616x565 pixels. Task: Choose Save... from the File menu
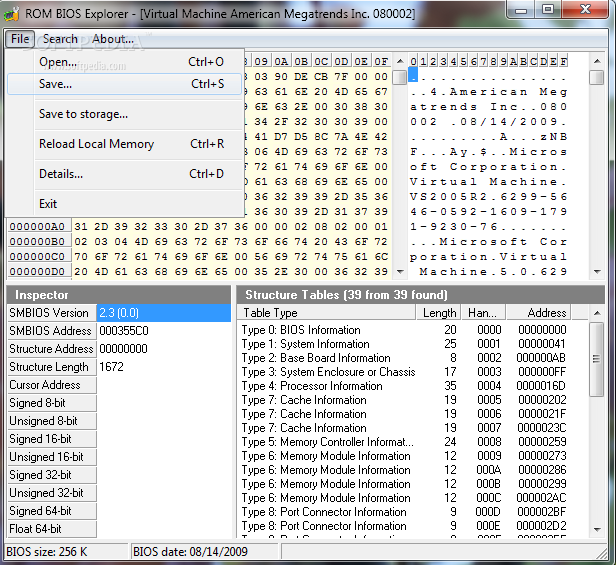(125, 84)
